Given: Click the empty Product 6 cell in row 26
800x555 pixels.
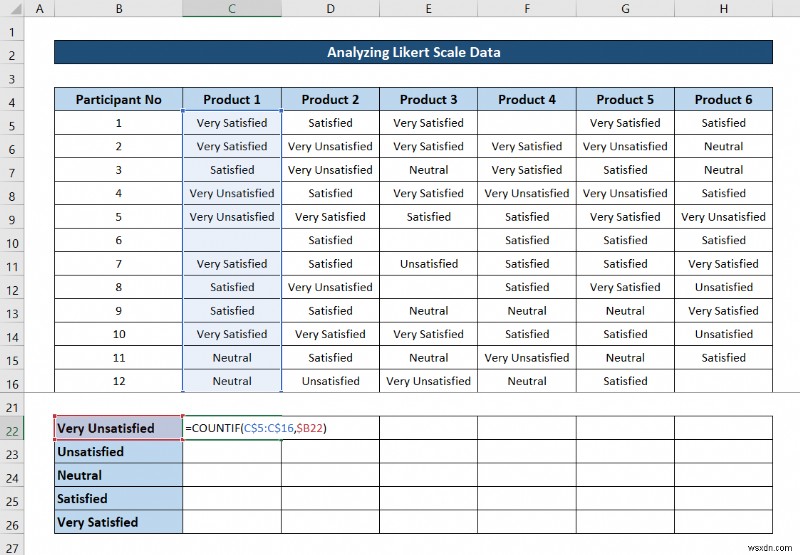Looking at the screenshot, I should tap(723, 522).
